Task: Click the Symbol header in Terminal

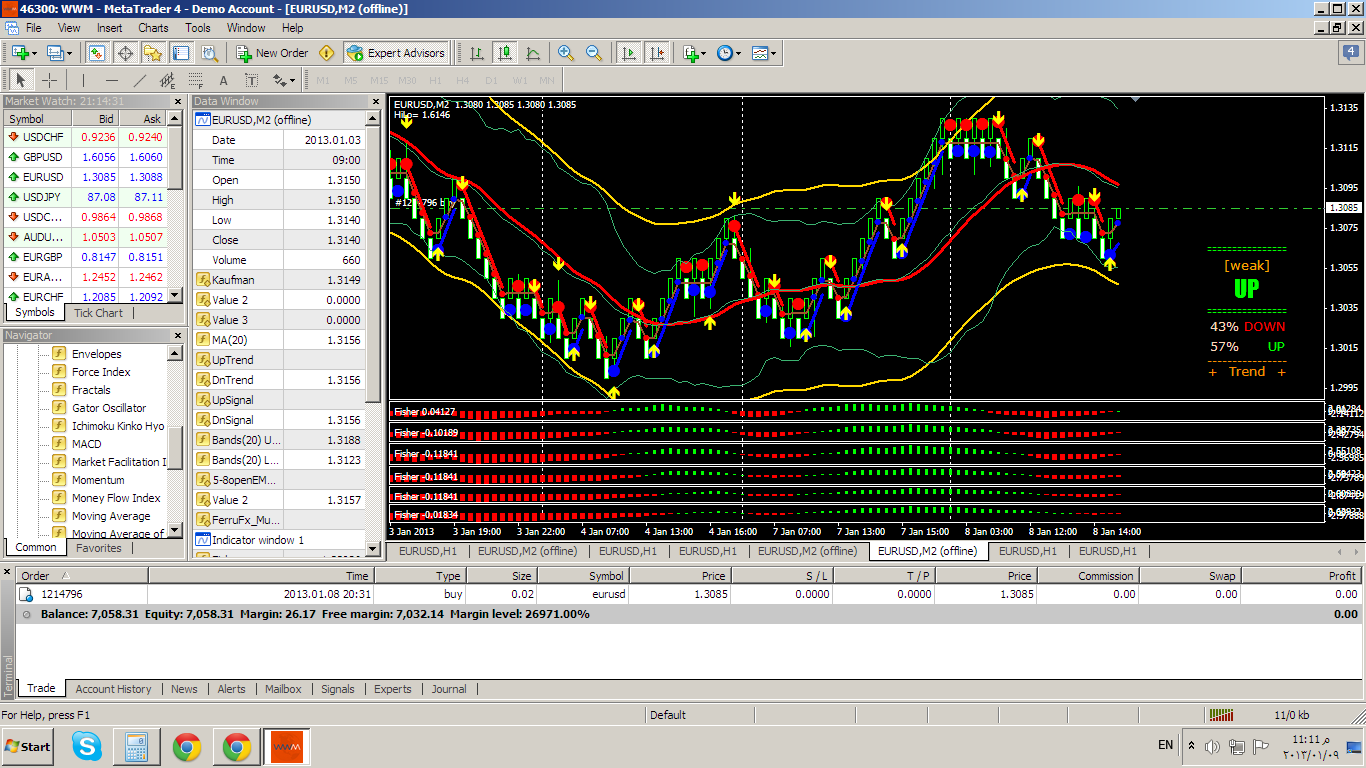Action: [x=583, y=575]
